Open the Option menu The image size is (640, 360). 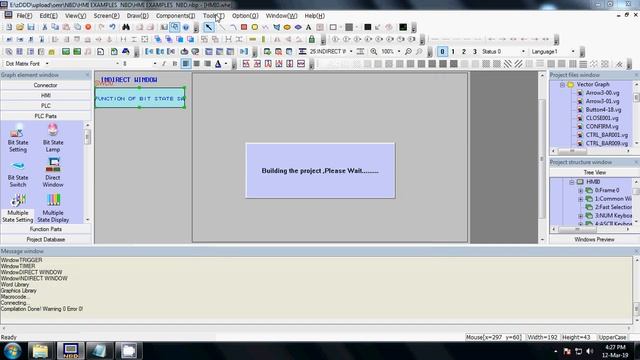(245, 16)
